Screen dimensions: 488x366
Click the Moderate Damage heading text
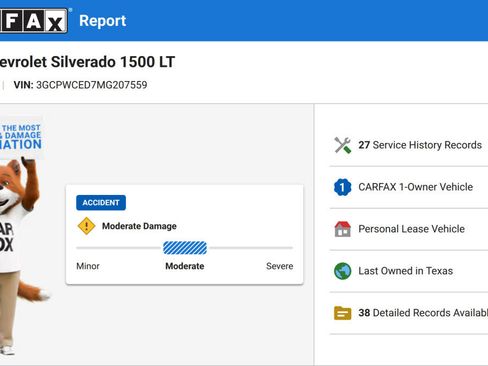[139, 226]
